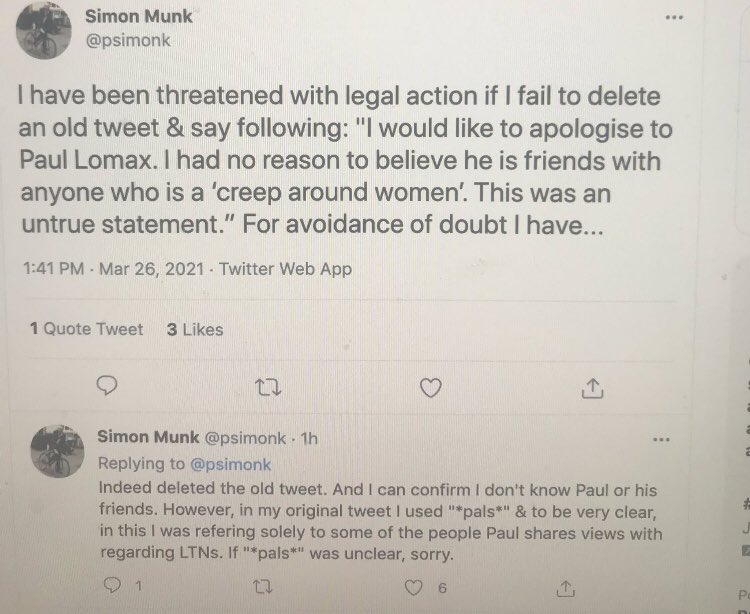
Task: Share the main tweet
Action: click(x=590, y=386)
